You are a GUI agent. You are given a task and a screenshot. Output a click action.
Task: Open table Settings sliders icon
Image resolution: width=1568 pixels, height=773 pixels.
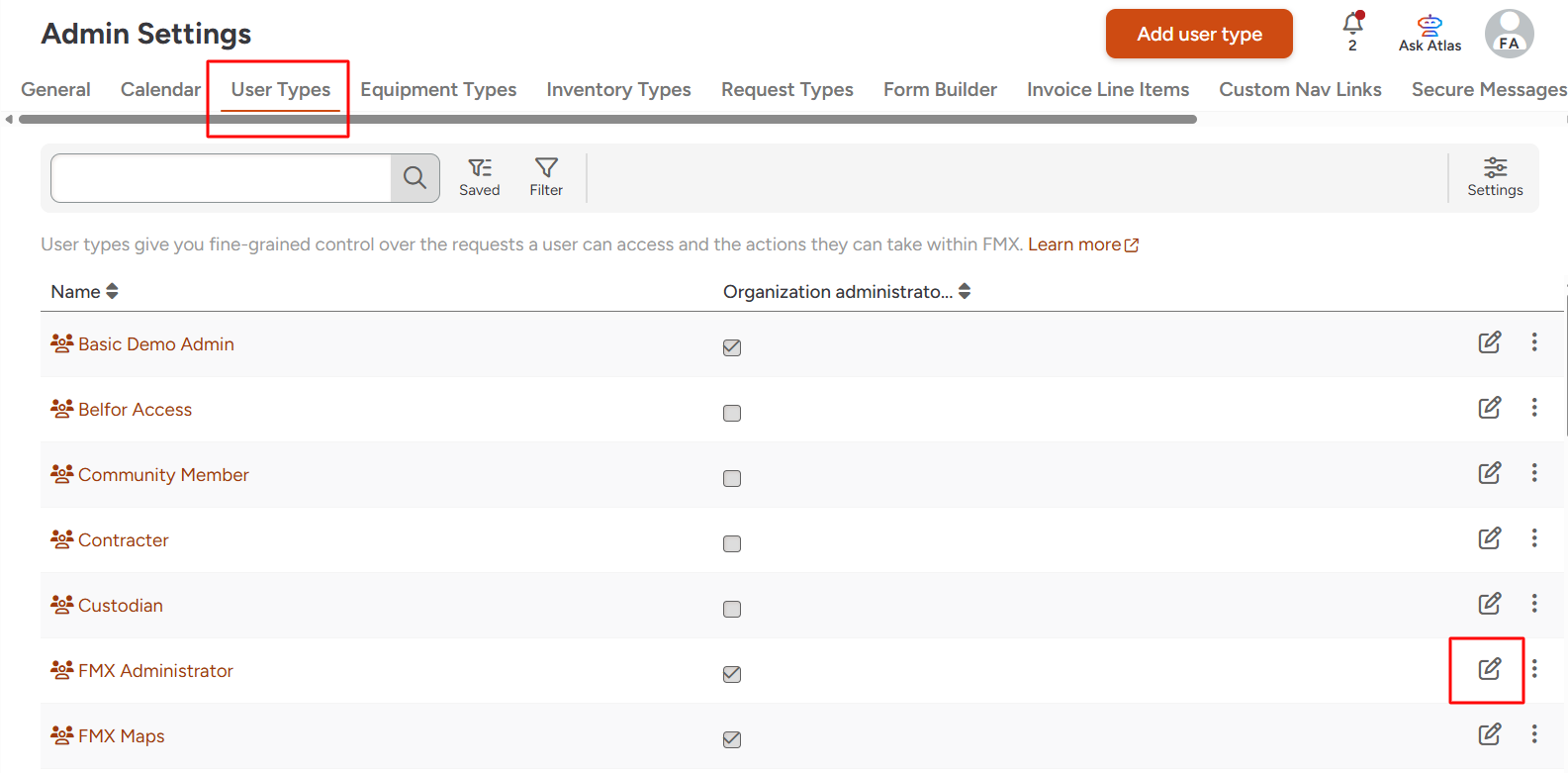pos(1495,177)
